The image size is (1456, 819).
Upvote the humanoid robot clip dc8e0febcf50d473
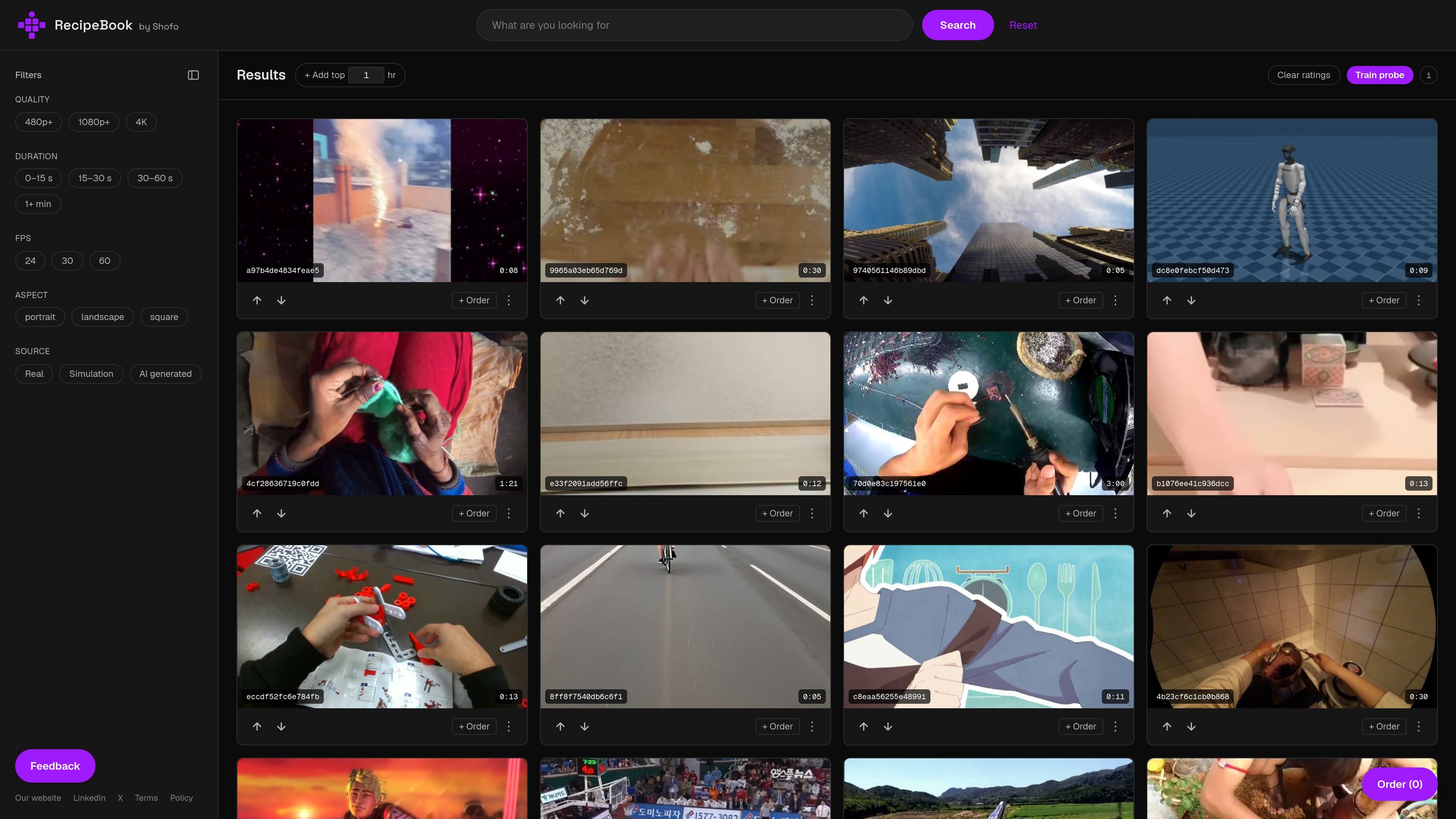[x=1167, y=300]
